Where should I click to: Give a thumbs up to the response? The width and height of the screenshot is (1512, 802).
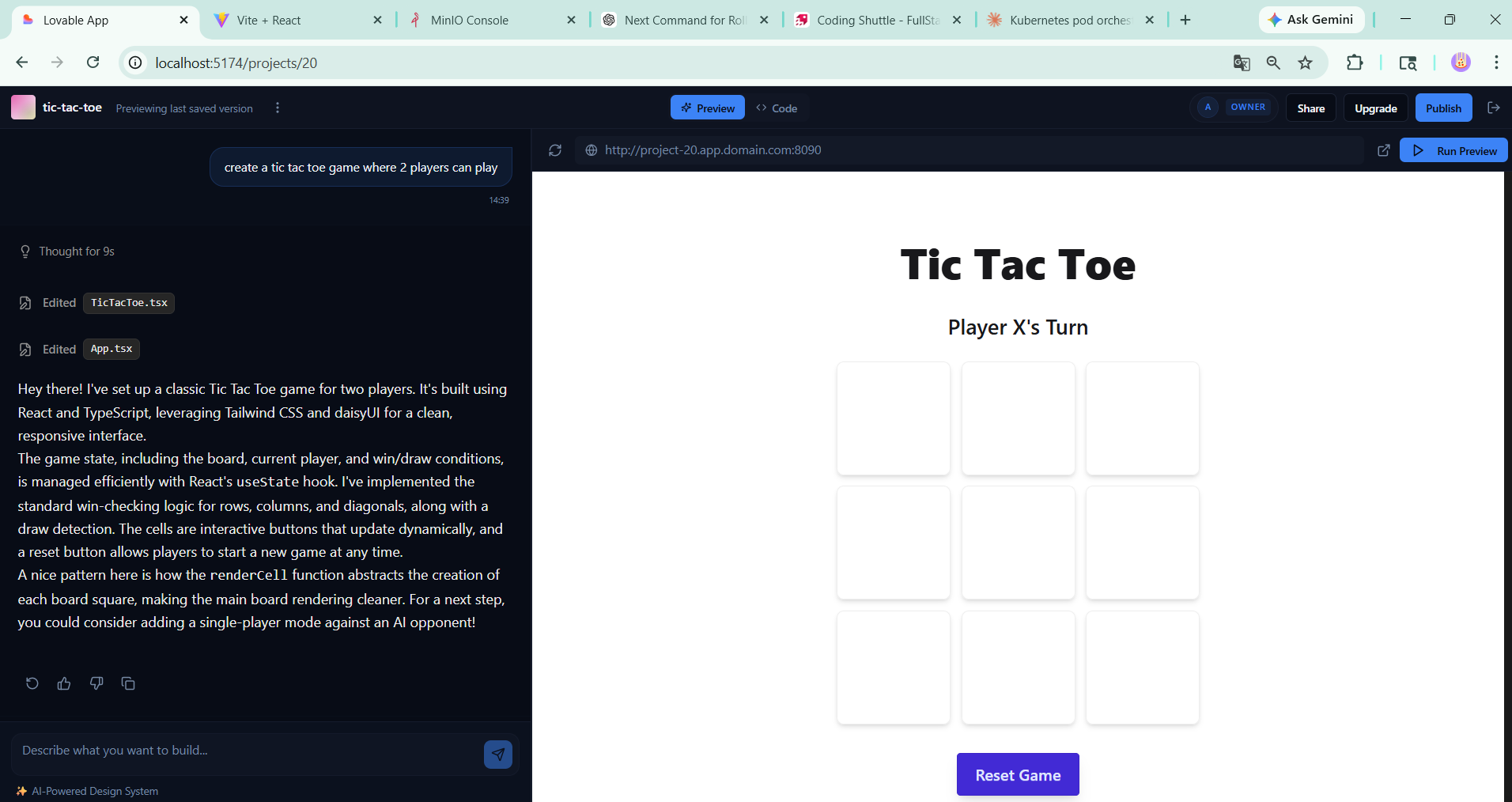64,683
